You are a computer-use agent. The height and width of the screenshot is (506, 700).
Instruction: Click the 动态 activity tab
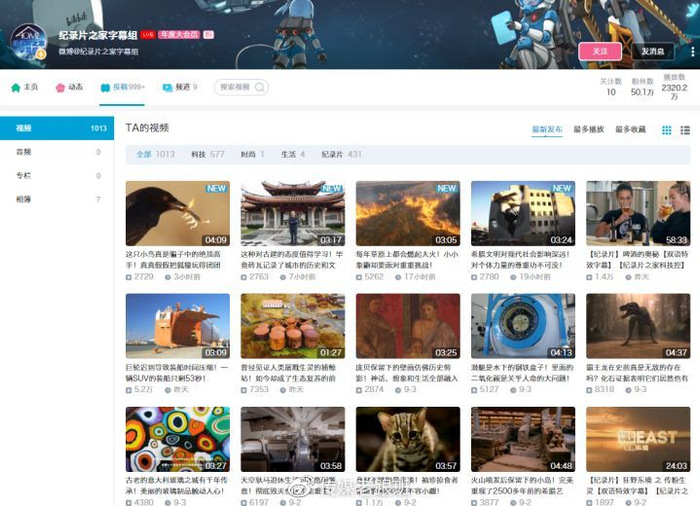pos(69,87)
